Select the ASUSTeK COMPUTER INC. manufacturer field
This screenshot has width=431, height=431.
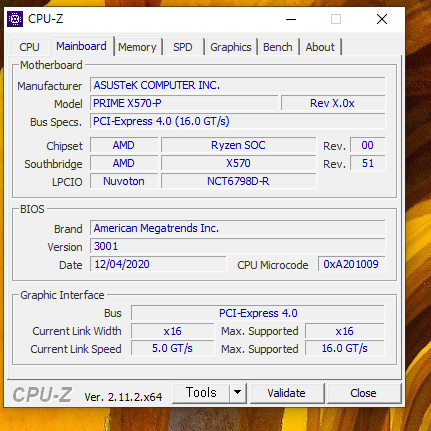click(237, 85)
